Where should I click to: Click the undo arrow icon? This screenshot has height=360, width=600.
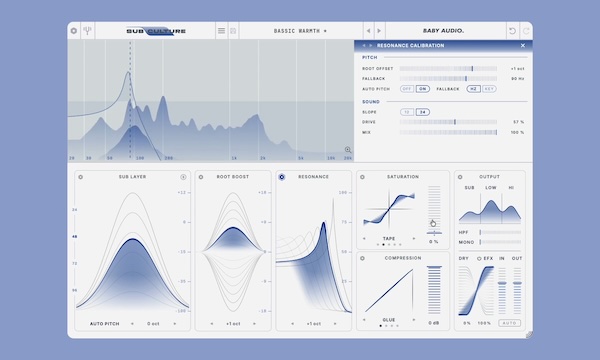click(512, 31)
